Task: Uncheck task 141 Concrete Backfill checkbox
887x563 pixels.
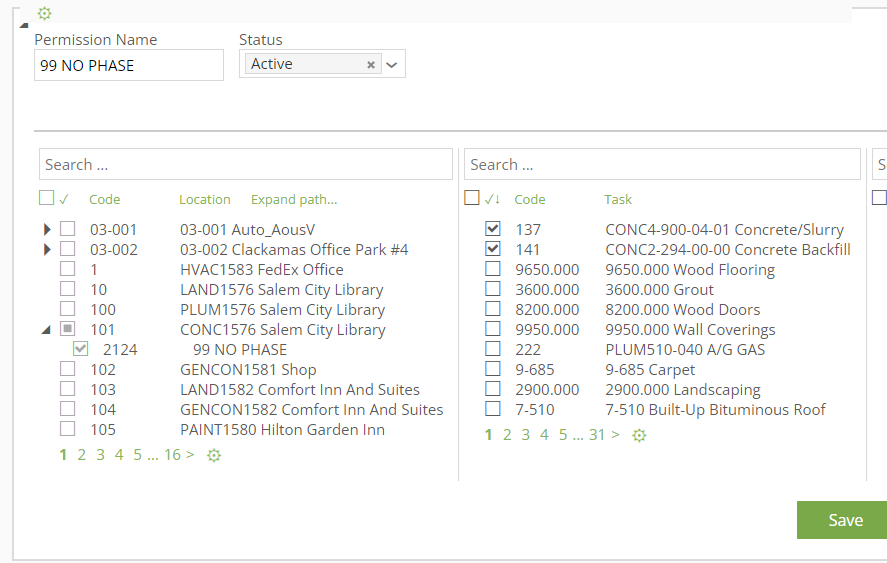Action: pyautogui.click(x=493, y=248)
